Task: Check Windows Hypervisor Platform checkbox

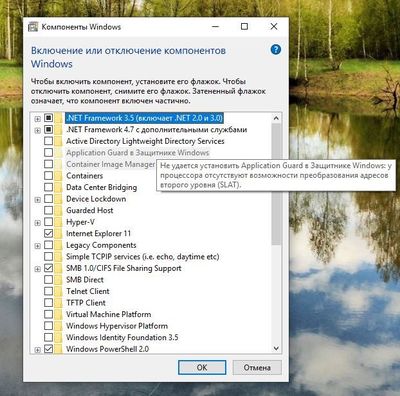Action: coord(49,326)
